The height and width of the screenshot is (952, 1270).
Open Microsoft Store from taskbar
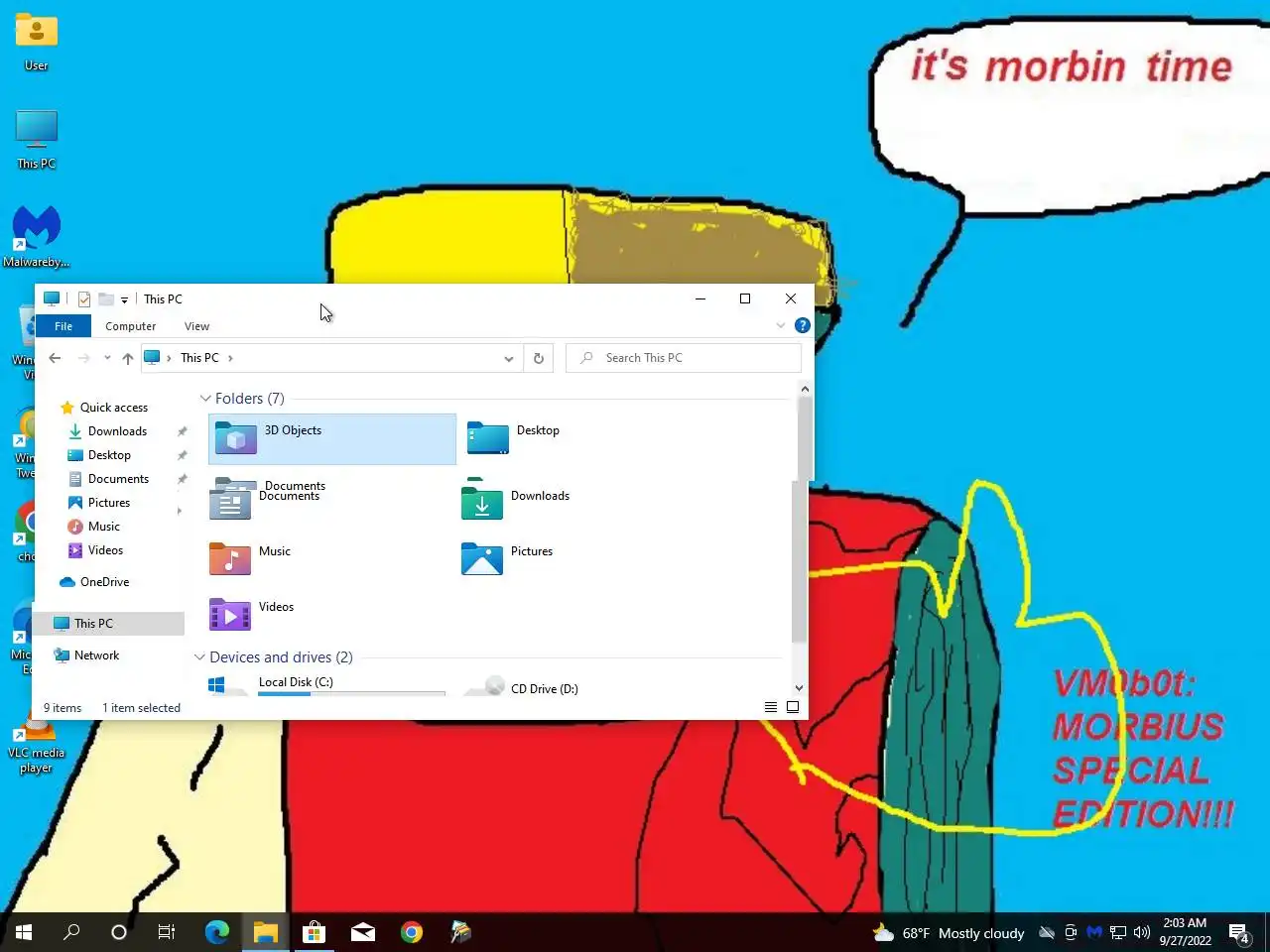pyautogui.click(x=315, y=932)
